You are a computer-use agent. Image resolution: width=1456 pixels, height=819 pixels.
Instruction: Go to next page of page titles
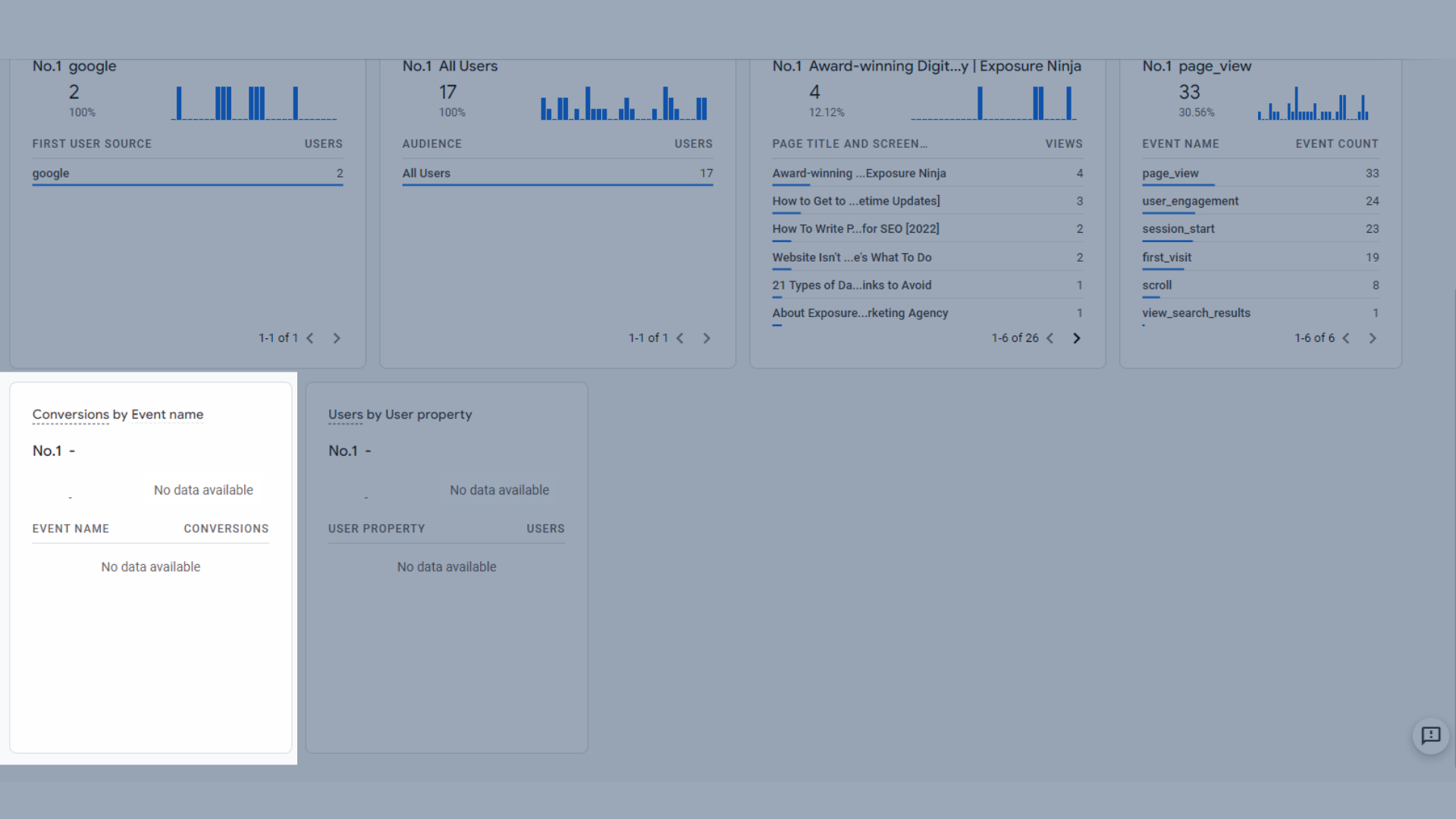(x=1076, y=338)
